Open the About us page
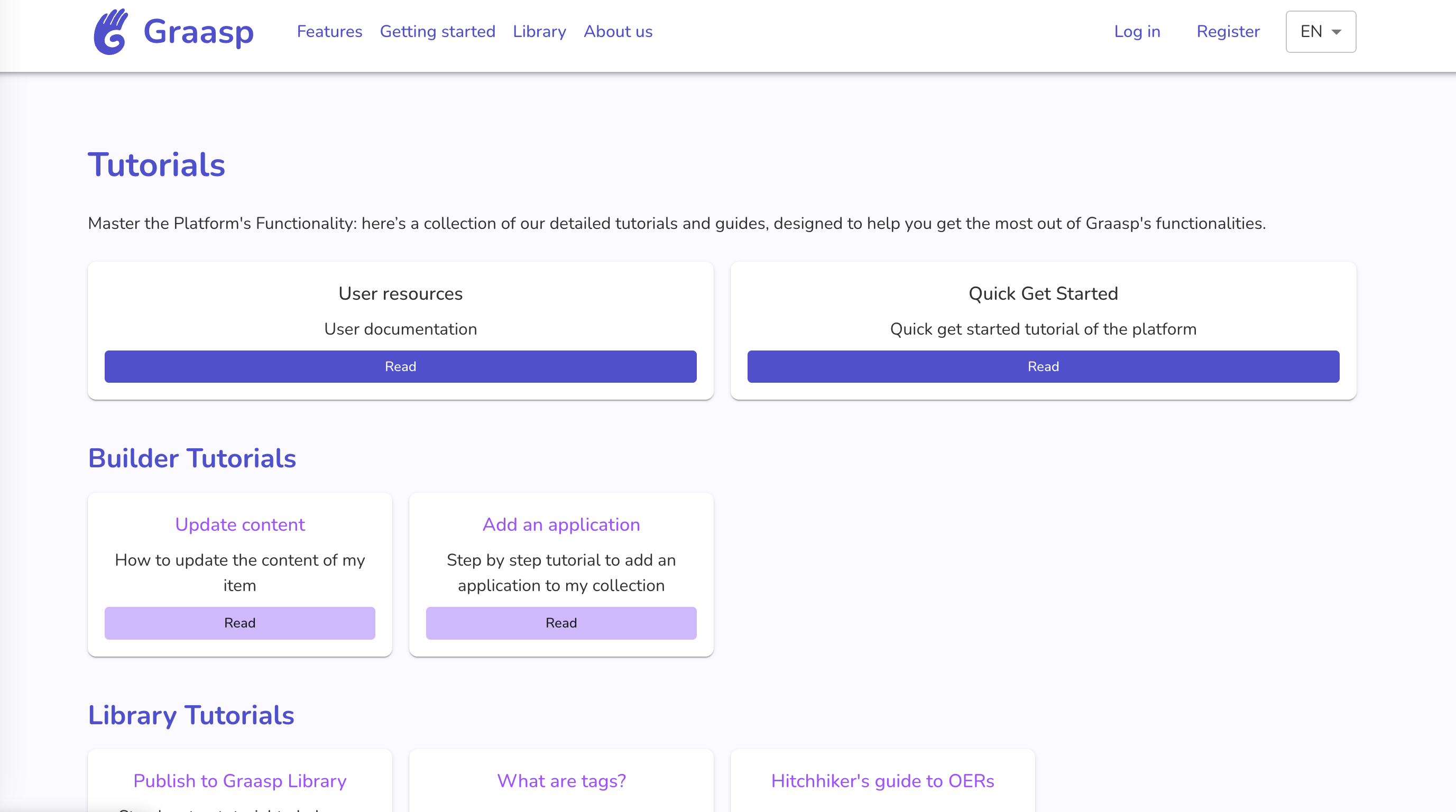 tap(617, 32)
